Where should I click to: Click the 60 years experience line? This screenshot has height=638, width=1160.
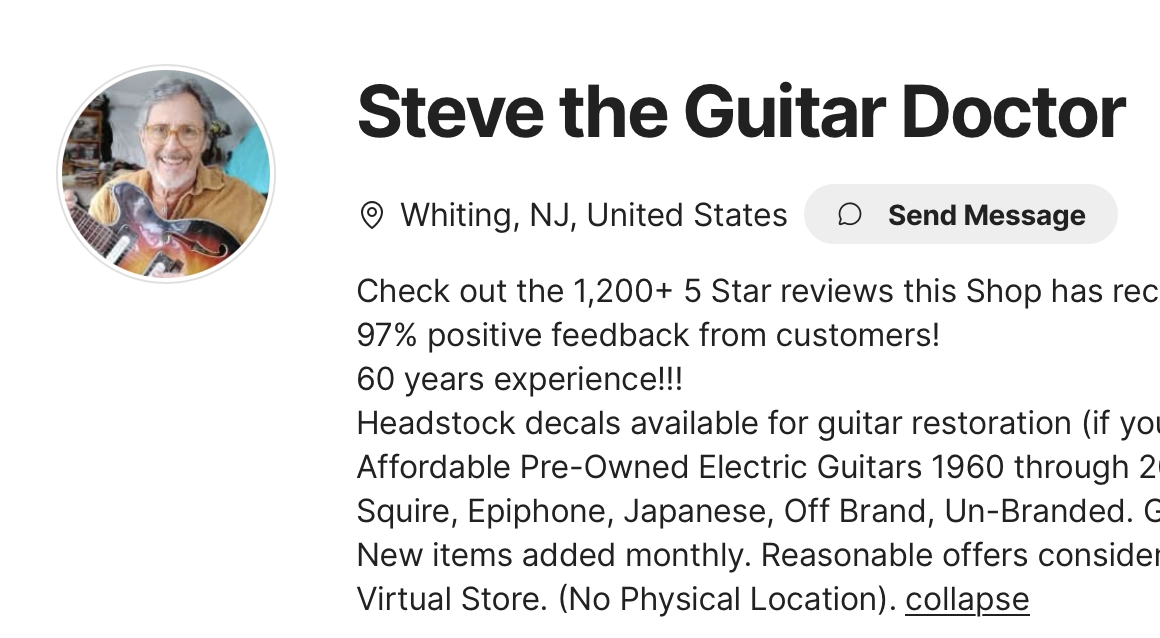(520, 379)
